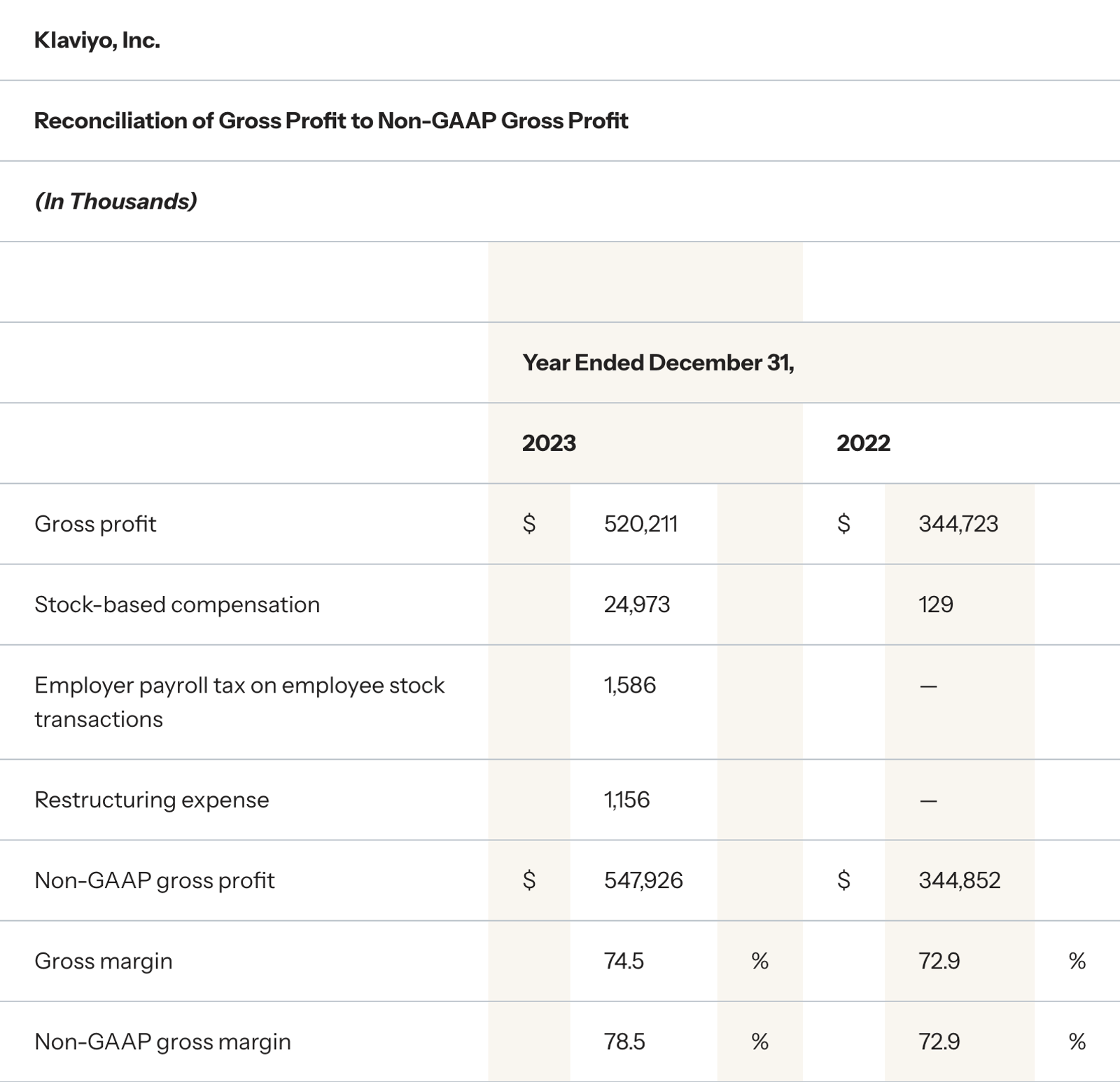Select stock-based compensation value 129
The height and width of the screenshot is (1082, 1120).
click(x=936, y=604)
